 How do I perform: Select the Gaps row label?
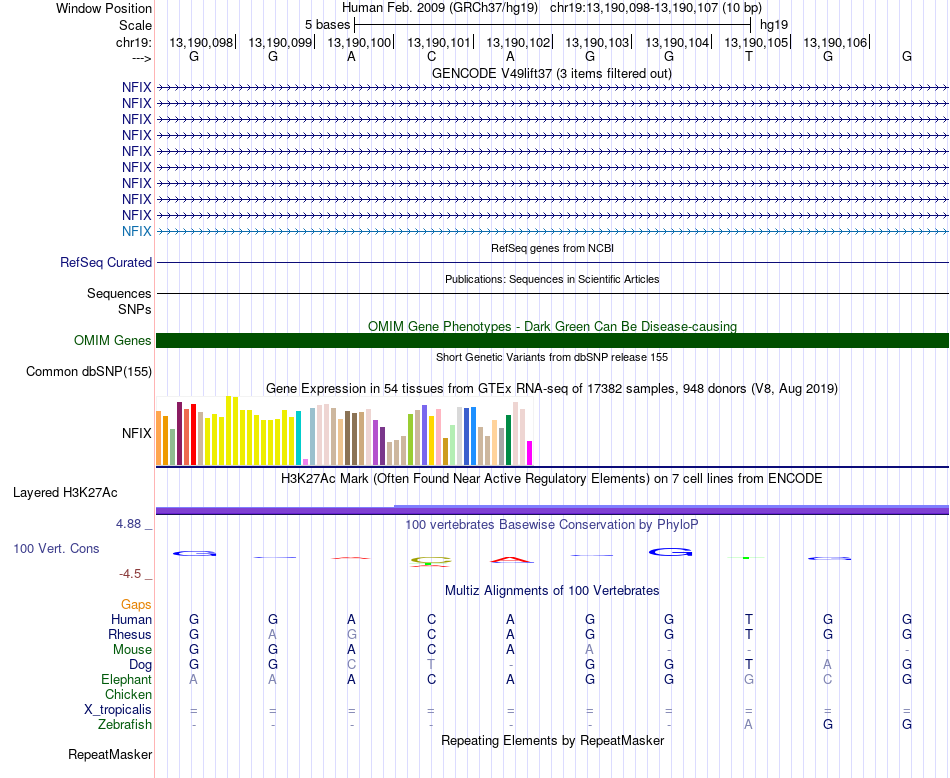(136, 604)
